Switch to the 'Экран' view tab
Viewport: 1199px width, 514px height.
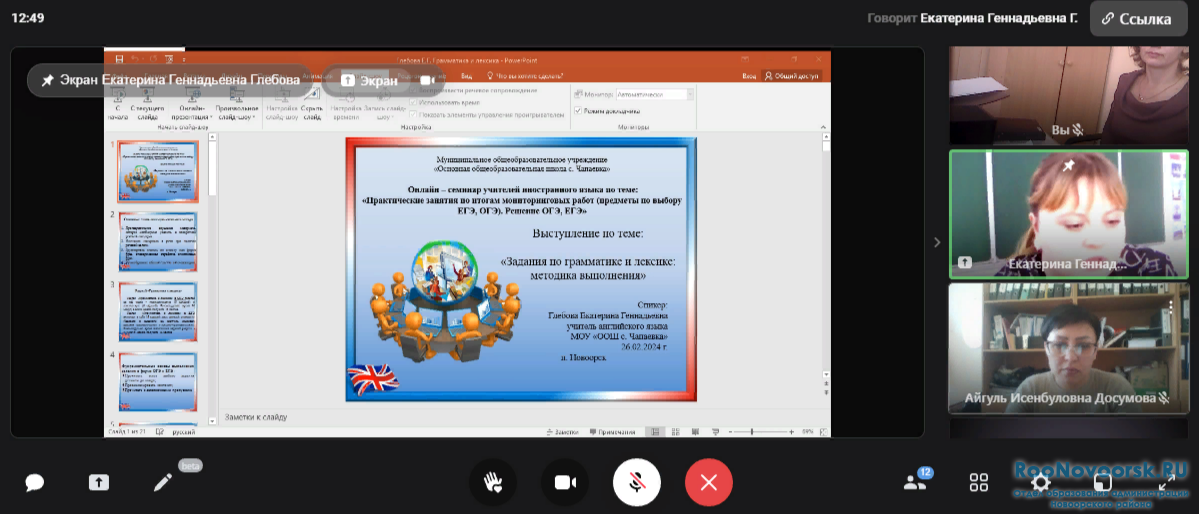point(369,80)
